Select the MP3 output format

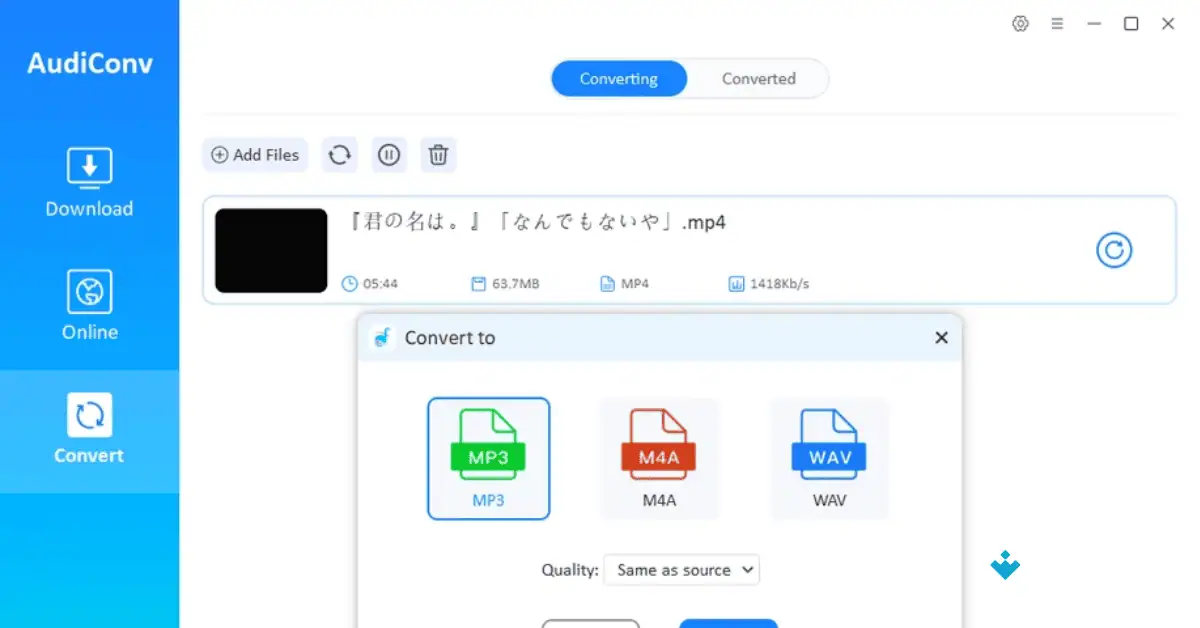coord(488,458)
